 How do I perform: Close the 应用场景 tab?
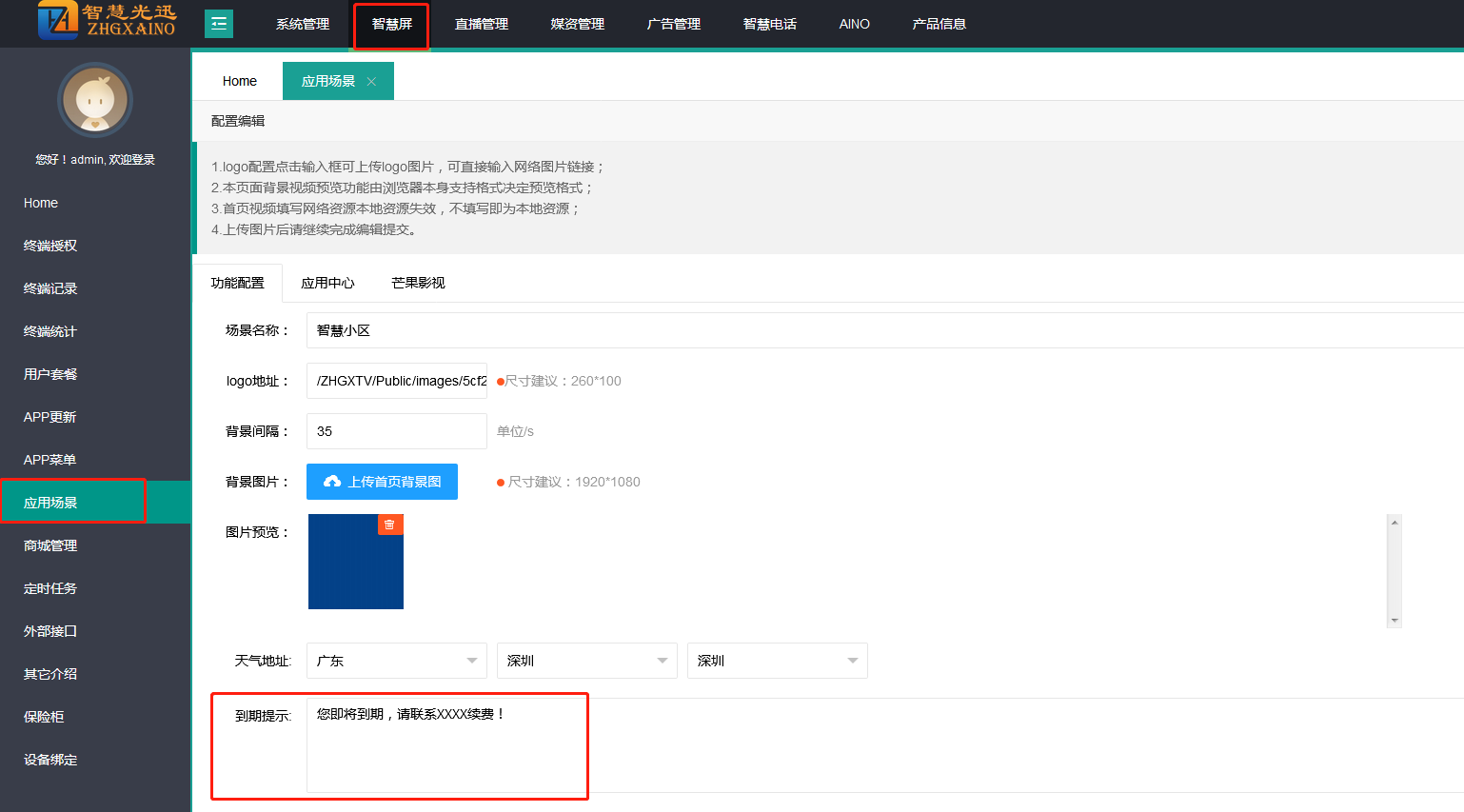pos(371,82)
